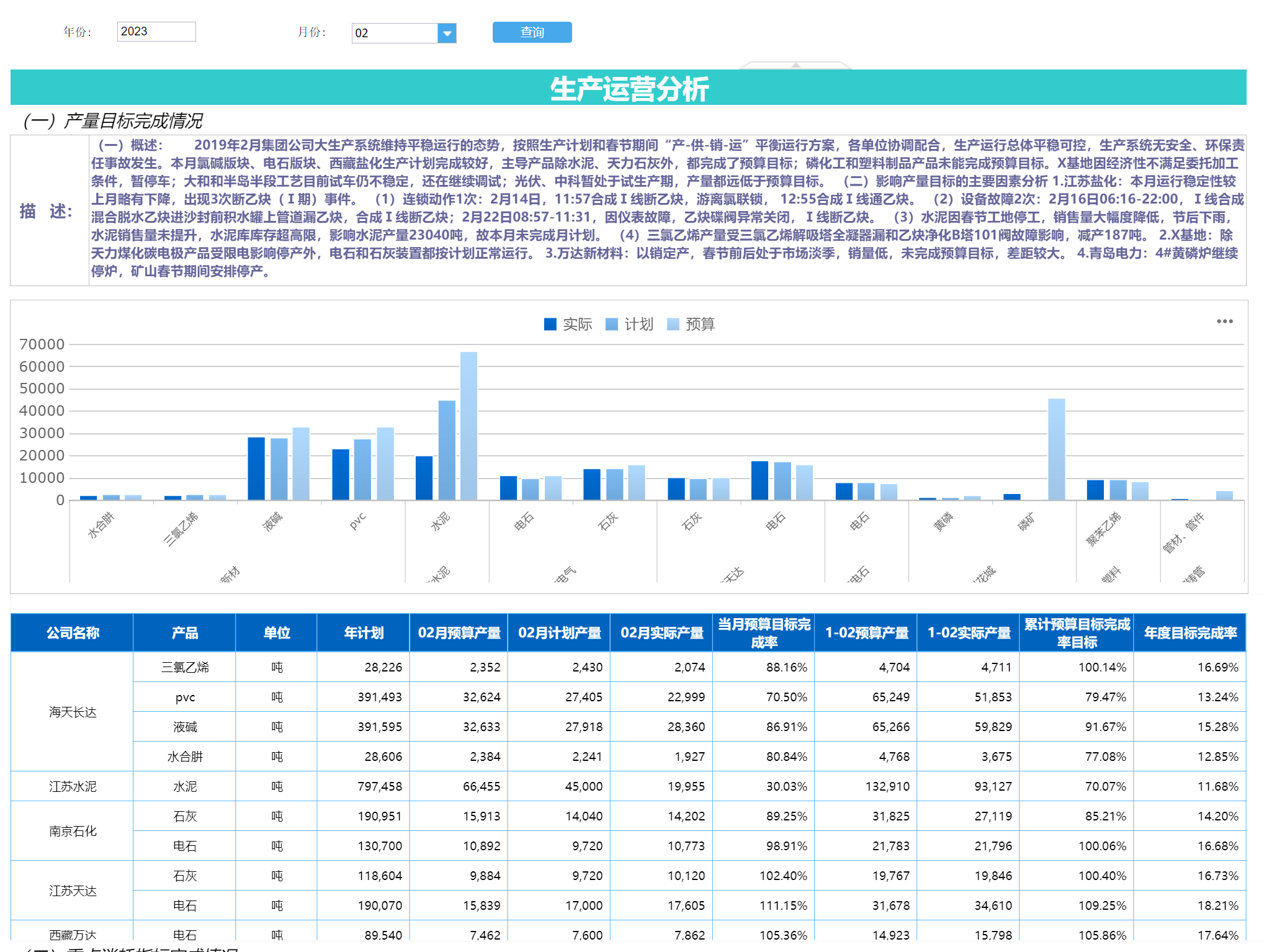The width and height of the screenshot is (1264, 952).
Task: Click the medium blue 计划 legend color square
Action: 611,324
